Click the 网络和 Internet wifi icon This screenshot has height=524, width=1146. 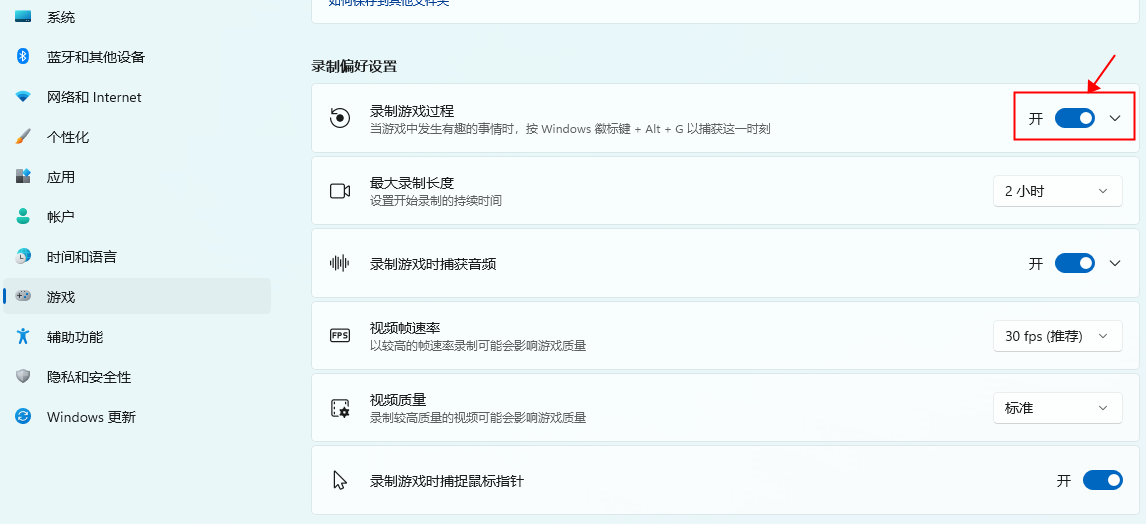23,97
